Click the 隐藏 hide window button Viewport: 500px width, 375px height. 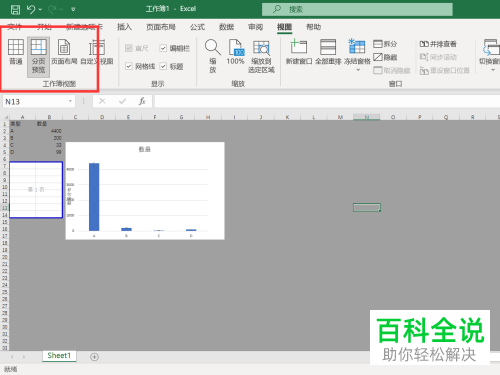[385, 57]
